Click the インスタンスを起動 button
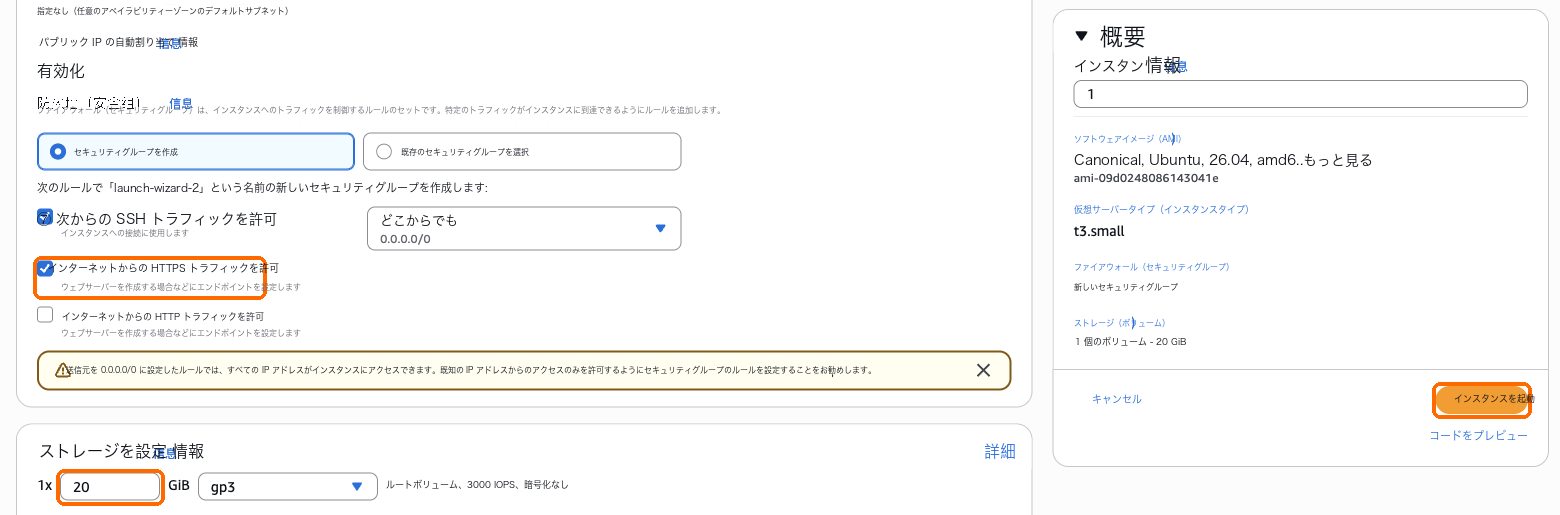 pyautogui.click(x=1482, y=399)
